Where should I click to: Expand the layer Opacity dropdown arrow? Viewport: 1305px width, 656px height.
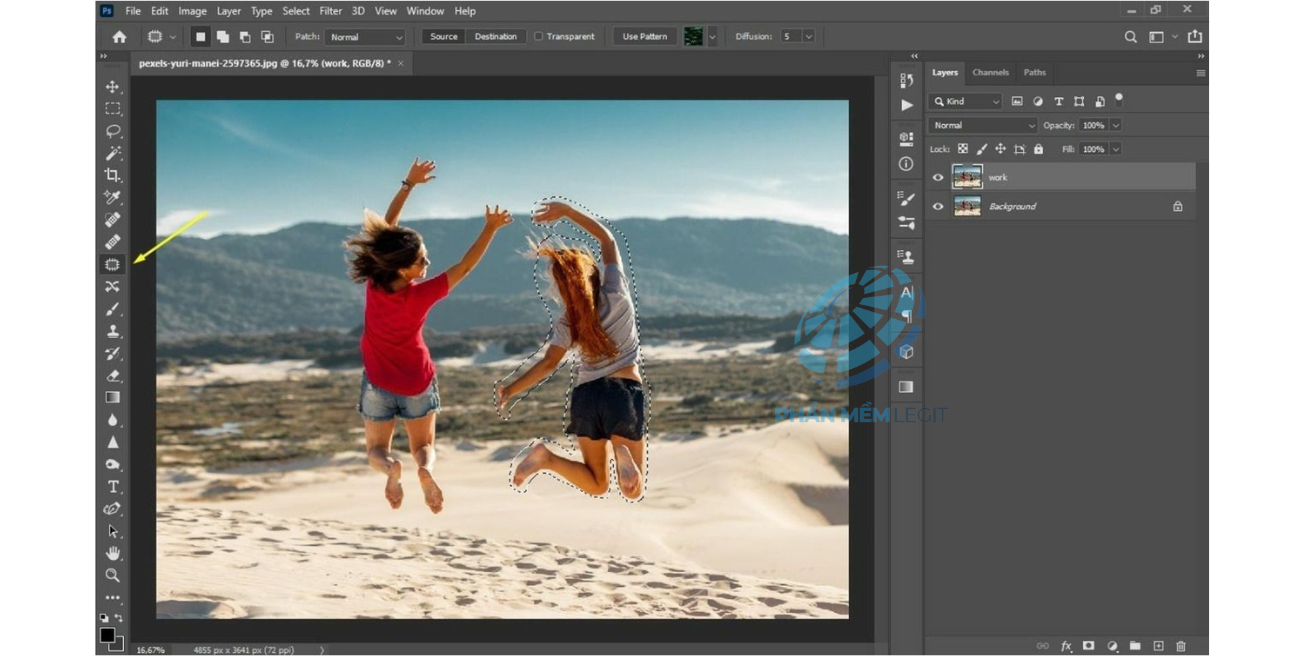point(1115,126)
